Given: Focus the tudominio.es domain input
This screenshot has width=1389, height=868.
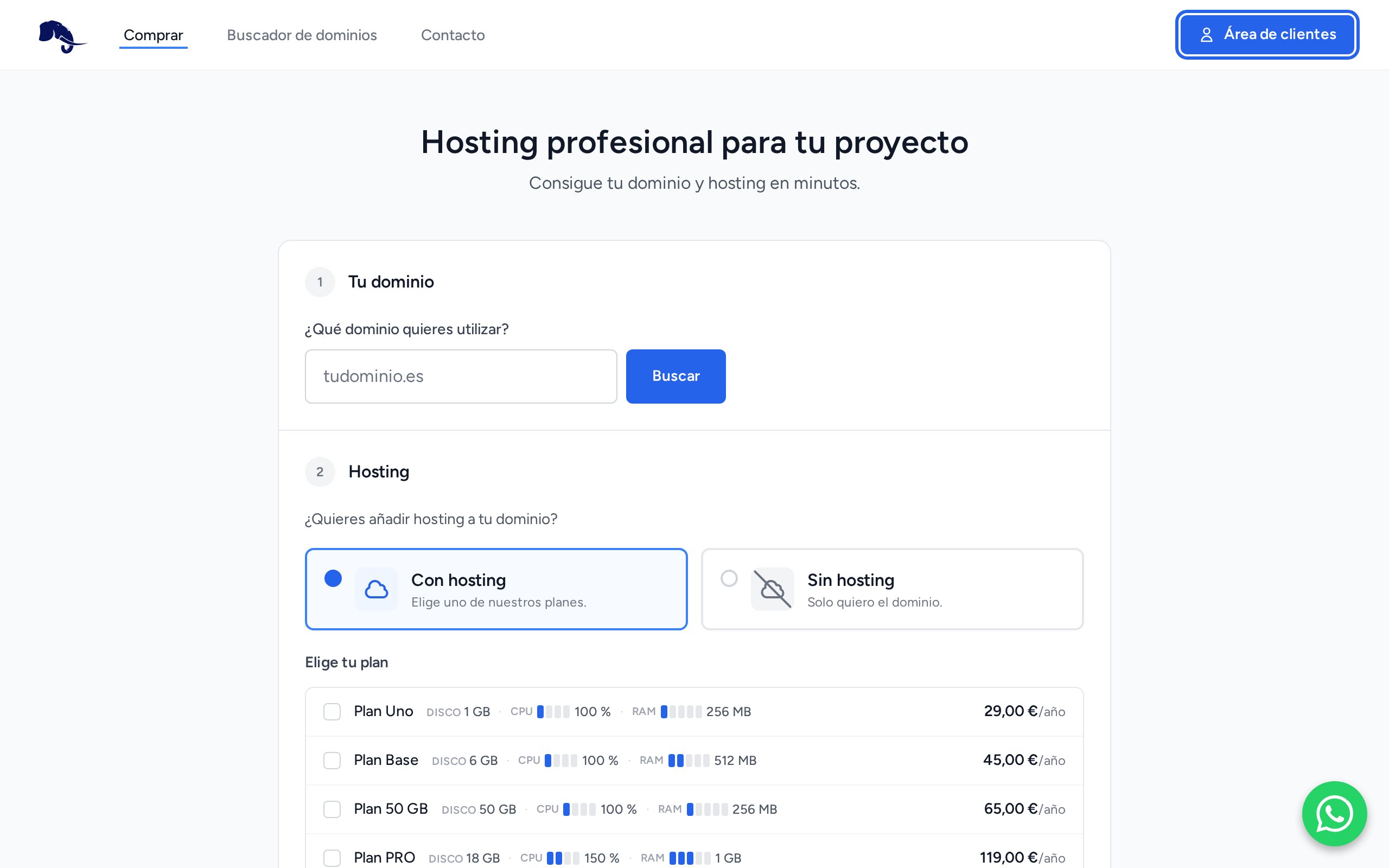Looking at the screenshot, I should tap(461, 376).
